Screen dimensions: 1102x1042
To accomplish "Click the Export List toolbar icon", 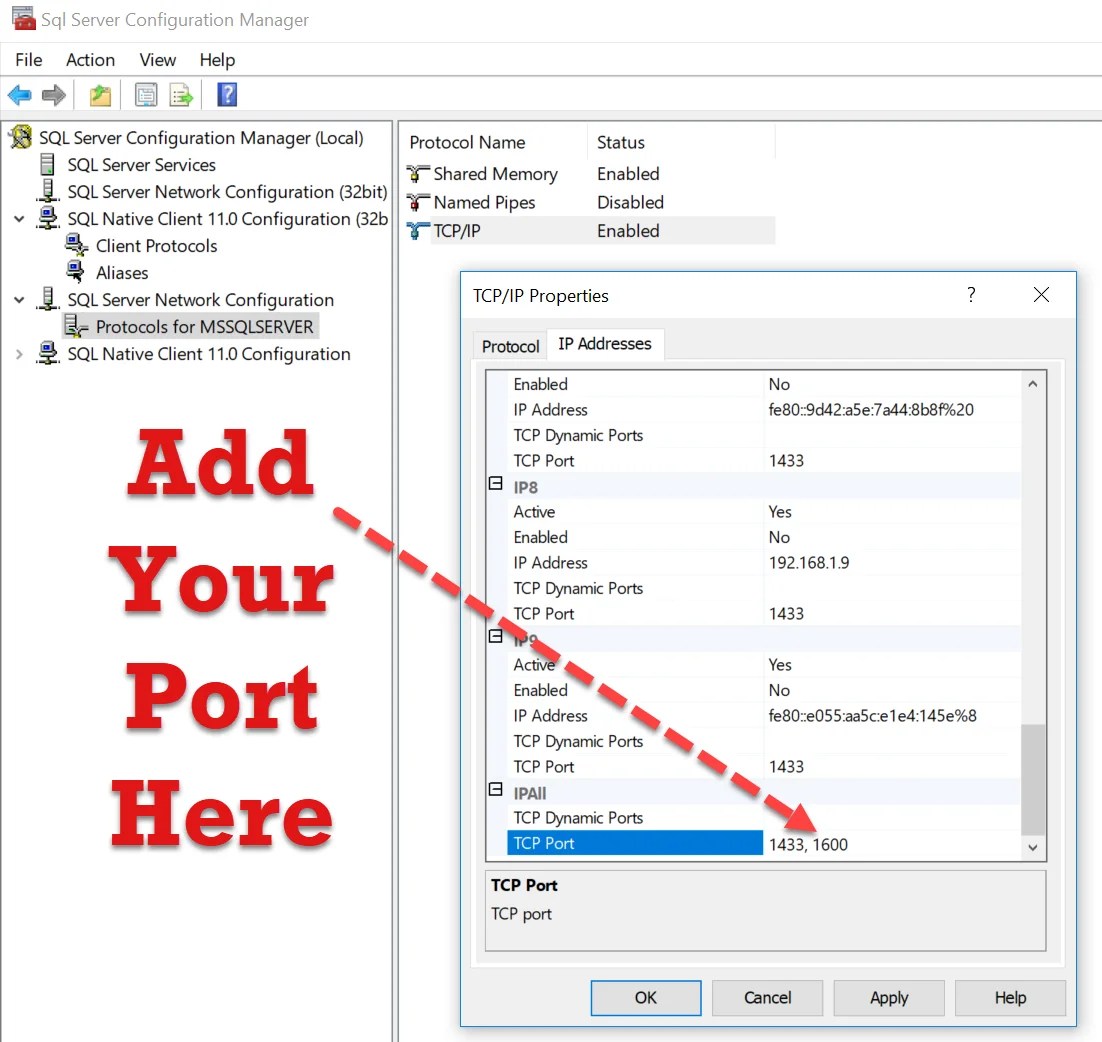I will click(x=181, y=95).
